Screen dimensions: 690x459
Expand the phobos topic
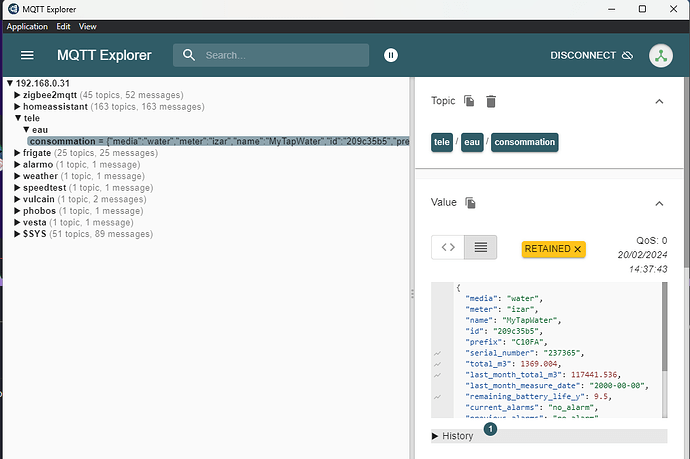[17, 210]
